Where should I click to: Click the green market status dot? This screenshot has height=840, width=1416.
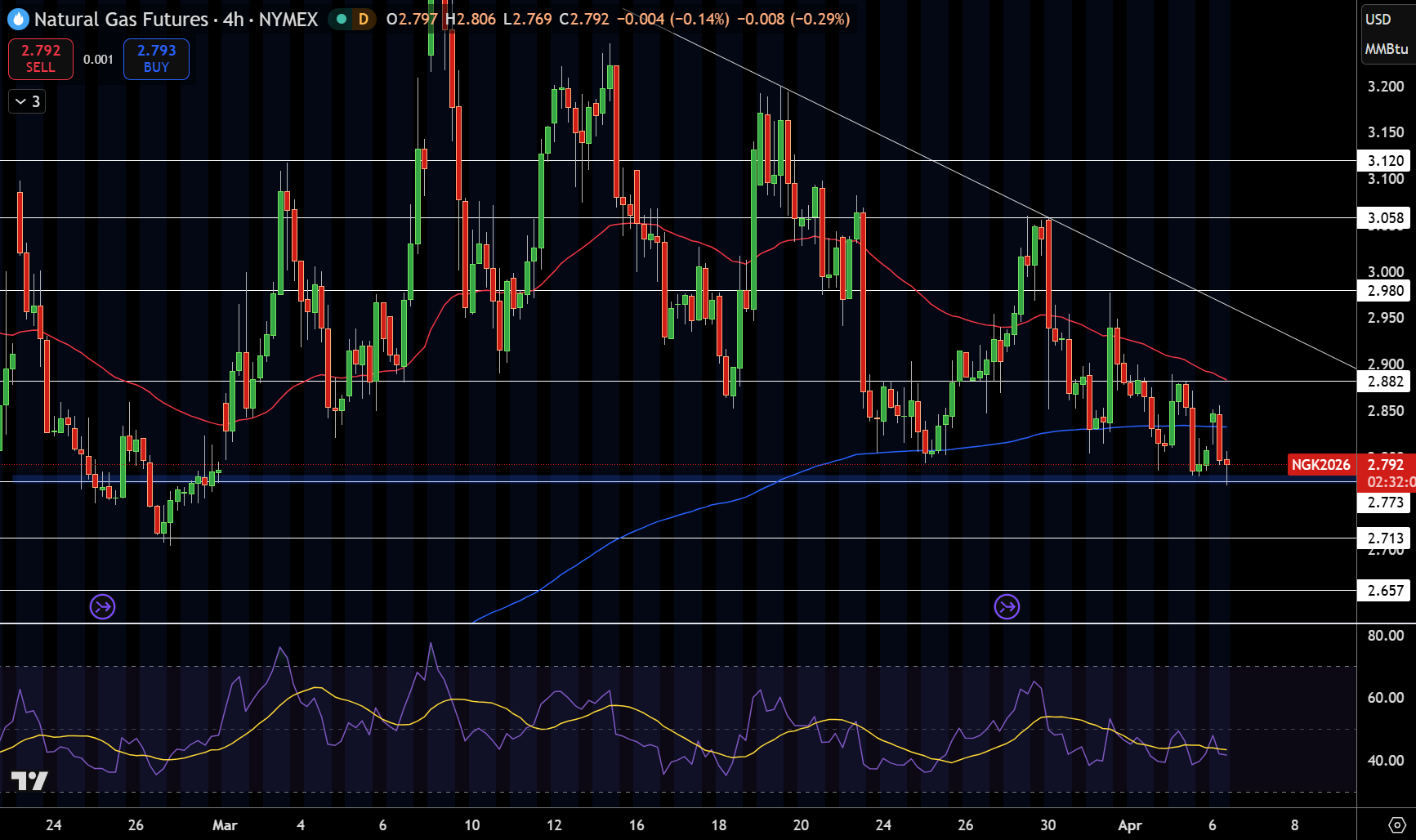pyautogui.click(x=342, y=19)
